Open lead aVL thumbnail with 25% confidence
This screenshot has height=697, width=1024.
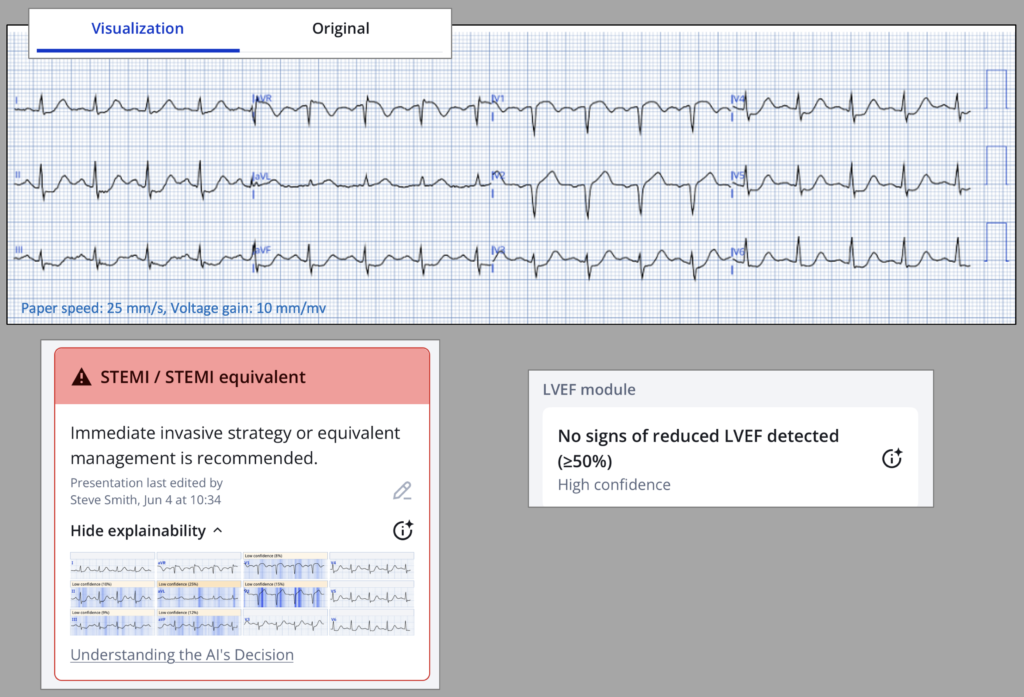tap(199, 595)
